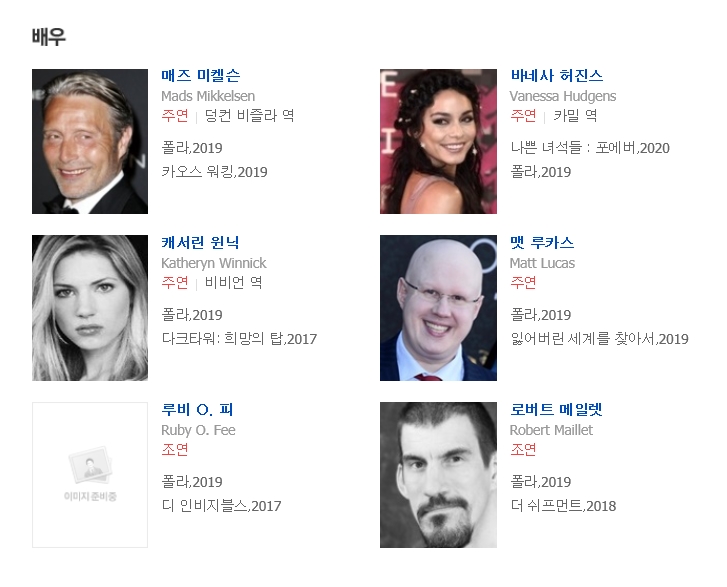727x587 pixels.
Task: Open 카오스 워킹,2019 filmography entry
Action: [x=214, y=172]
